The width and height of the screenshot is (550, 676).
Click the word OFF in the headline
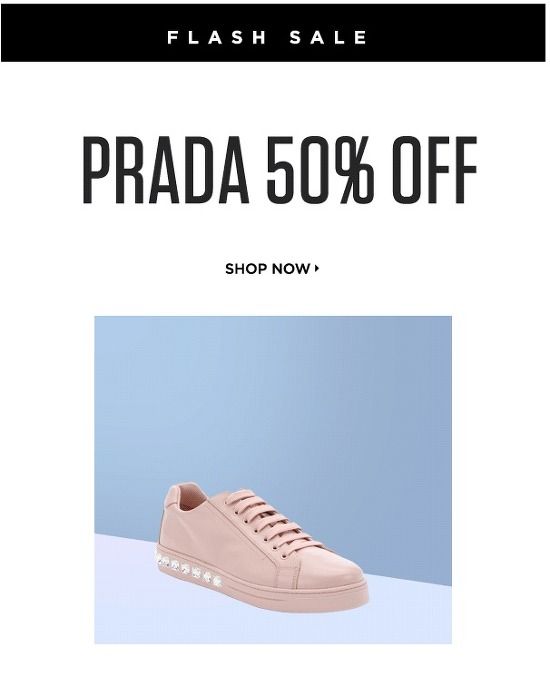pyautogui.click(x=434, y=169)
